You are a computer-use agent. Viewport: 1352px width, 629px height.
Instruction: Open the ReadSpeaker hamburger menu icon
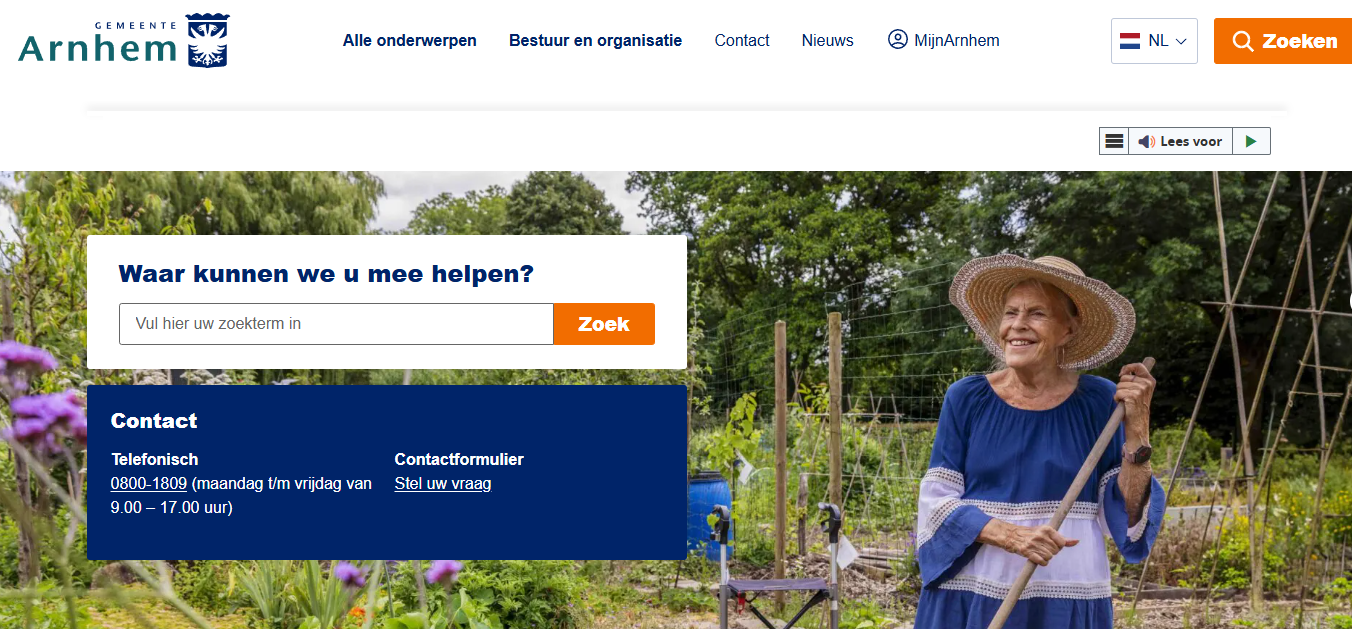click(x=1114, y=141)
